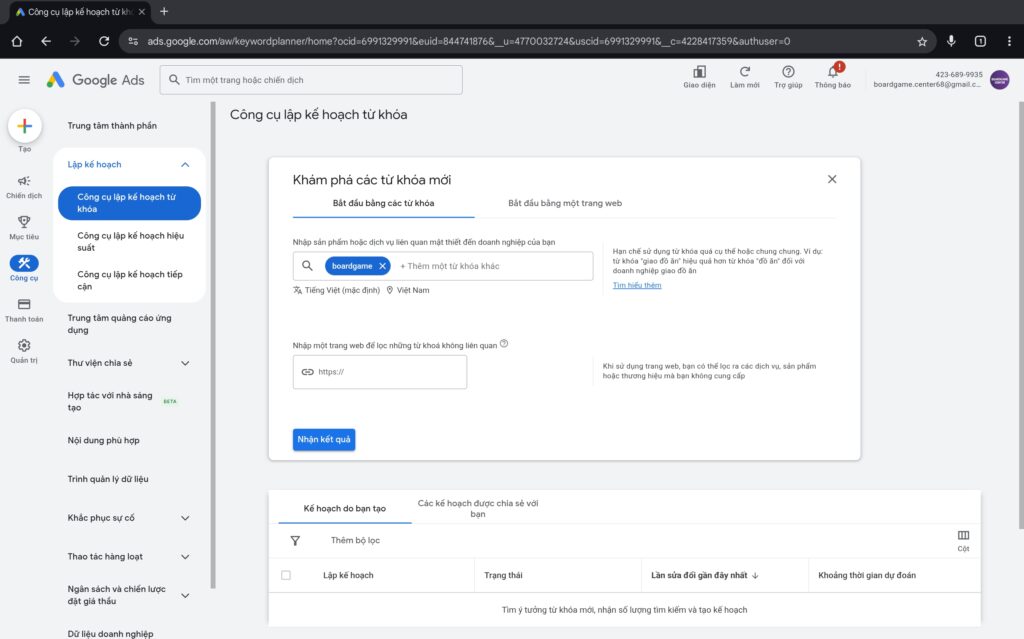Collapse the Lập kế hoạch section
1024x639 pixels.
[x=185, y=164]
